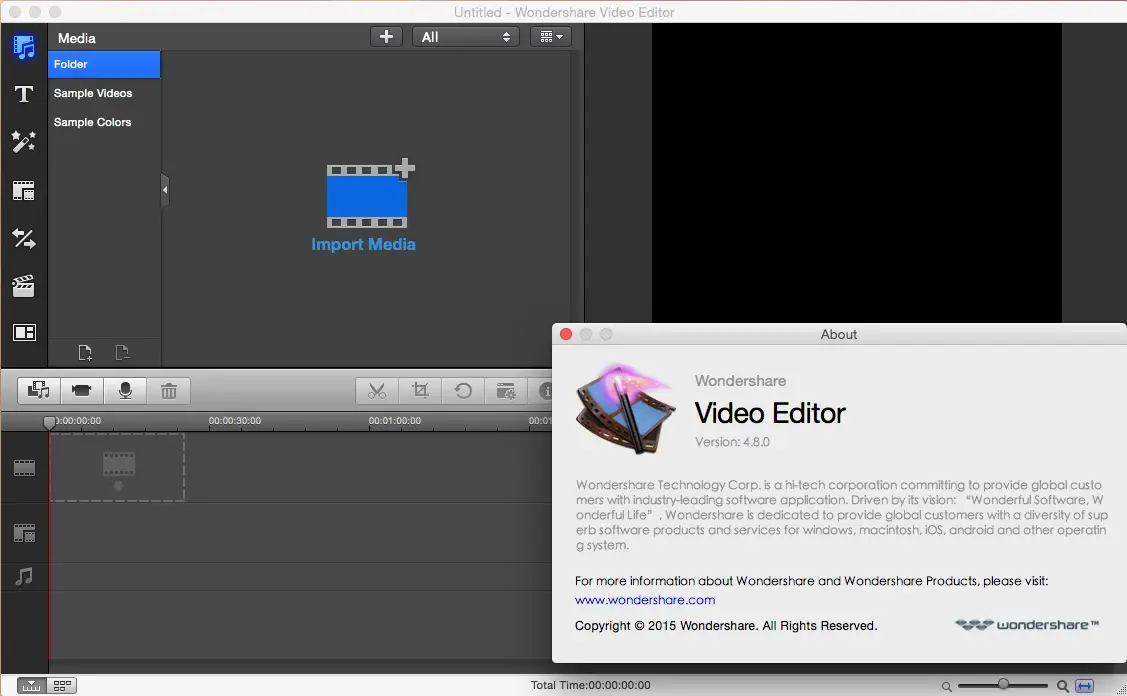
Task: Click the Copyright 2015 Wondershare text
Action: pos(726,626)
